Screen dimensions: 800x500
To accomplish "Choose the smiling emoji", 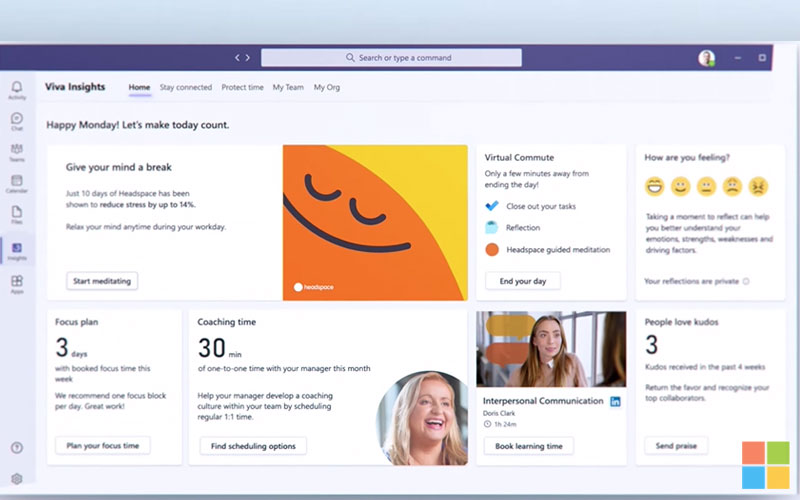I will (681, 186).
